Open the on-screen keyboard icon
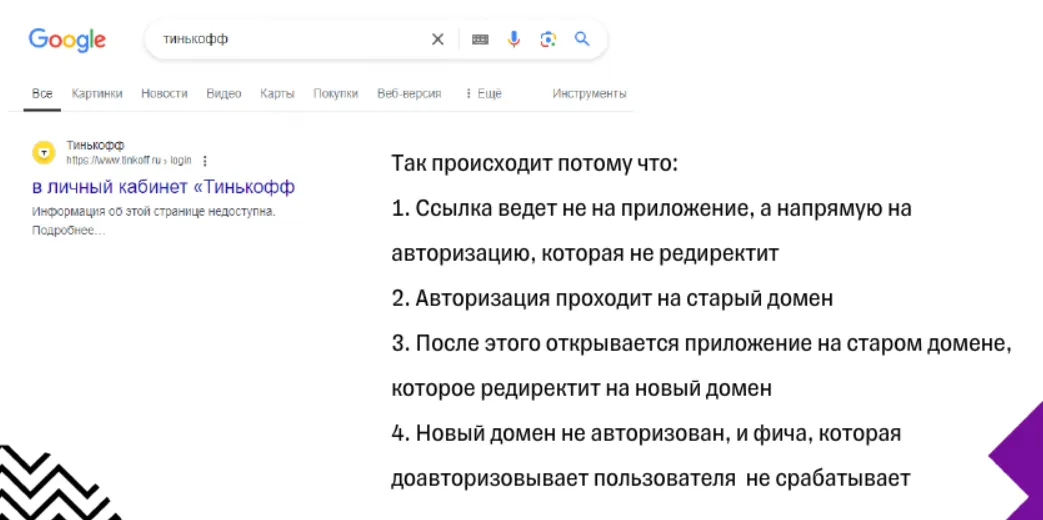Image resolution: width=1043 pixels, height=520 pixels. point(480,39)
